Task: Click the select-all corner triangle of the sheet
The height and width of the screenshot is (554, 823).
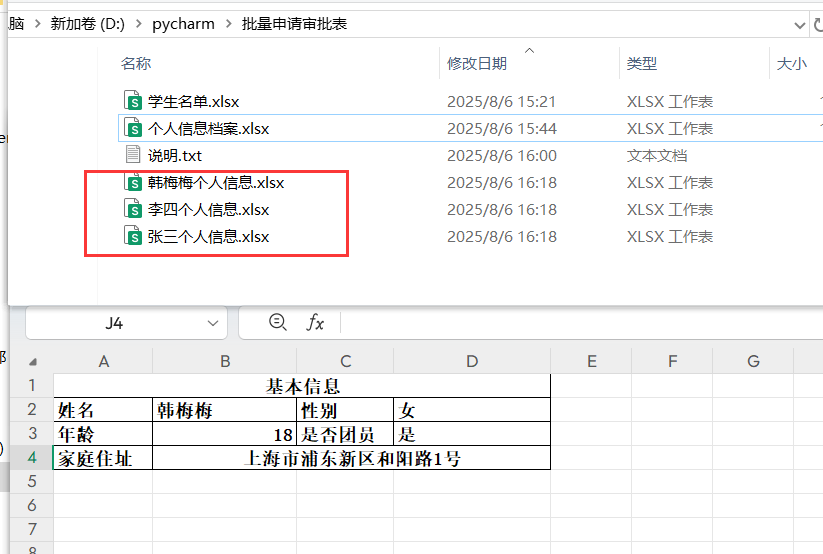Action: [33, 361]
